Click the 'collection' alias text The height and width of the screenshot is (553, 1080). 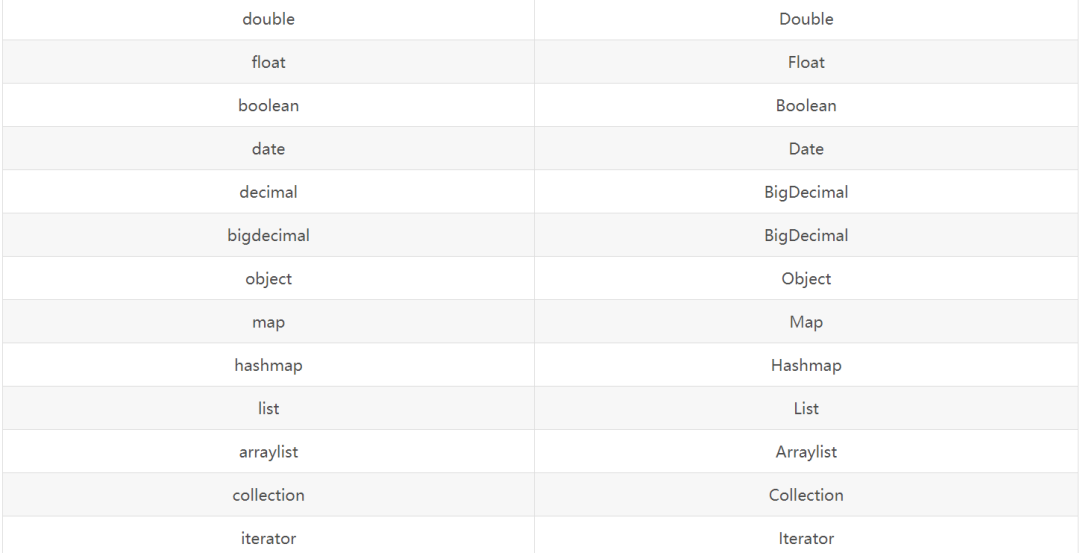pos(268,495)
